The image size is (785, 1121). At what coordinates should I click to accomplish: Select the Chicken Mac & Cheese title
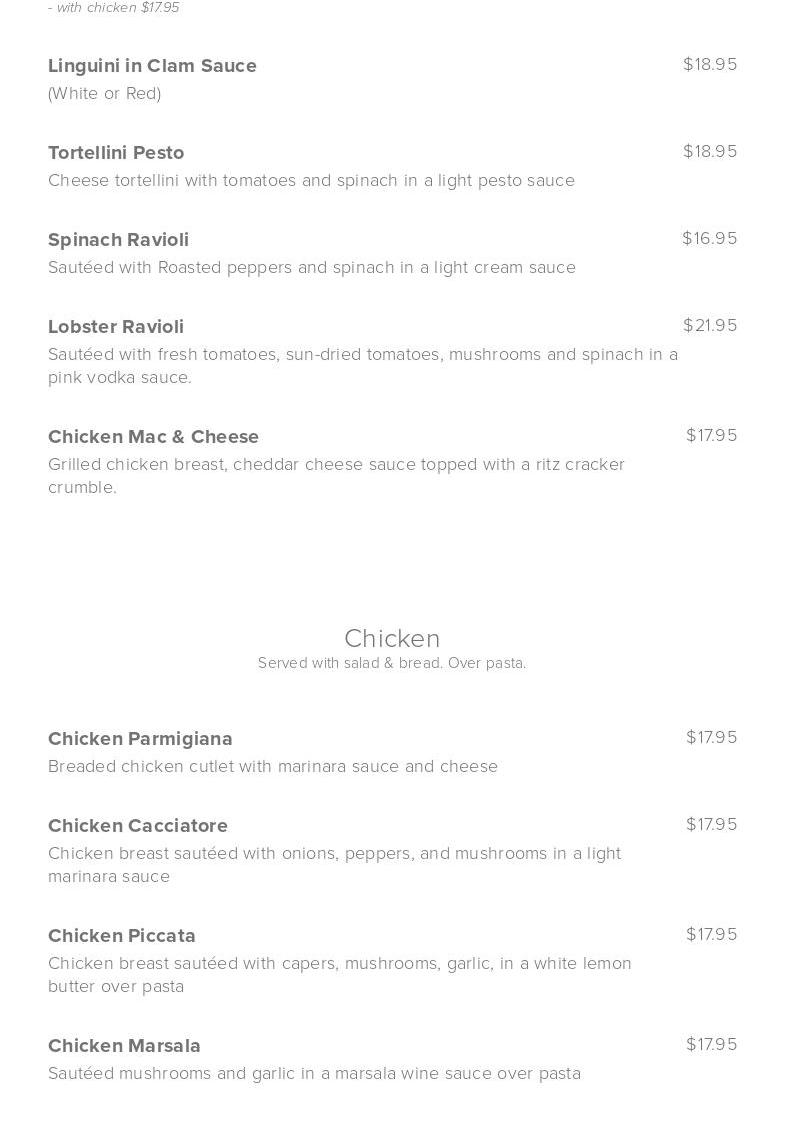pyautogui.click(x=153, y=437)
